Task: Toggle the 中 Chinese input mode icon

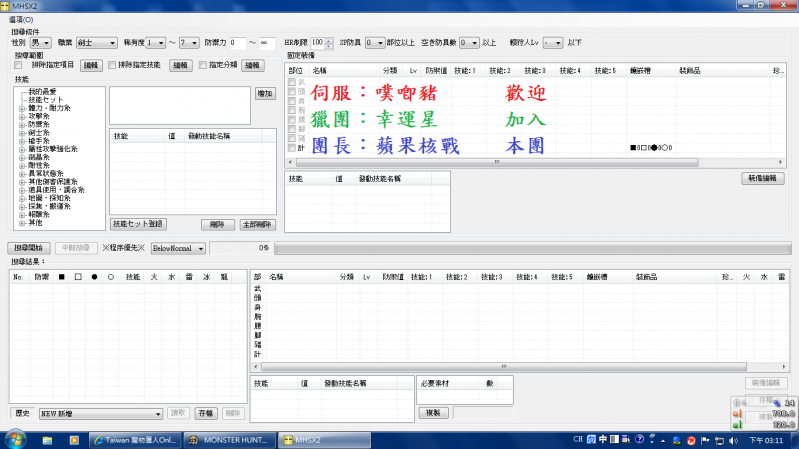Action: (603, 439)
